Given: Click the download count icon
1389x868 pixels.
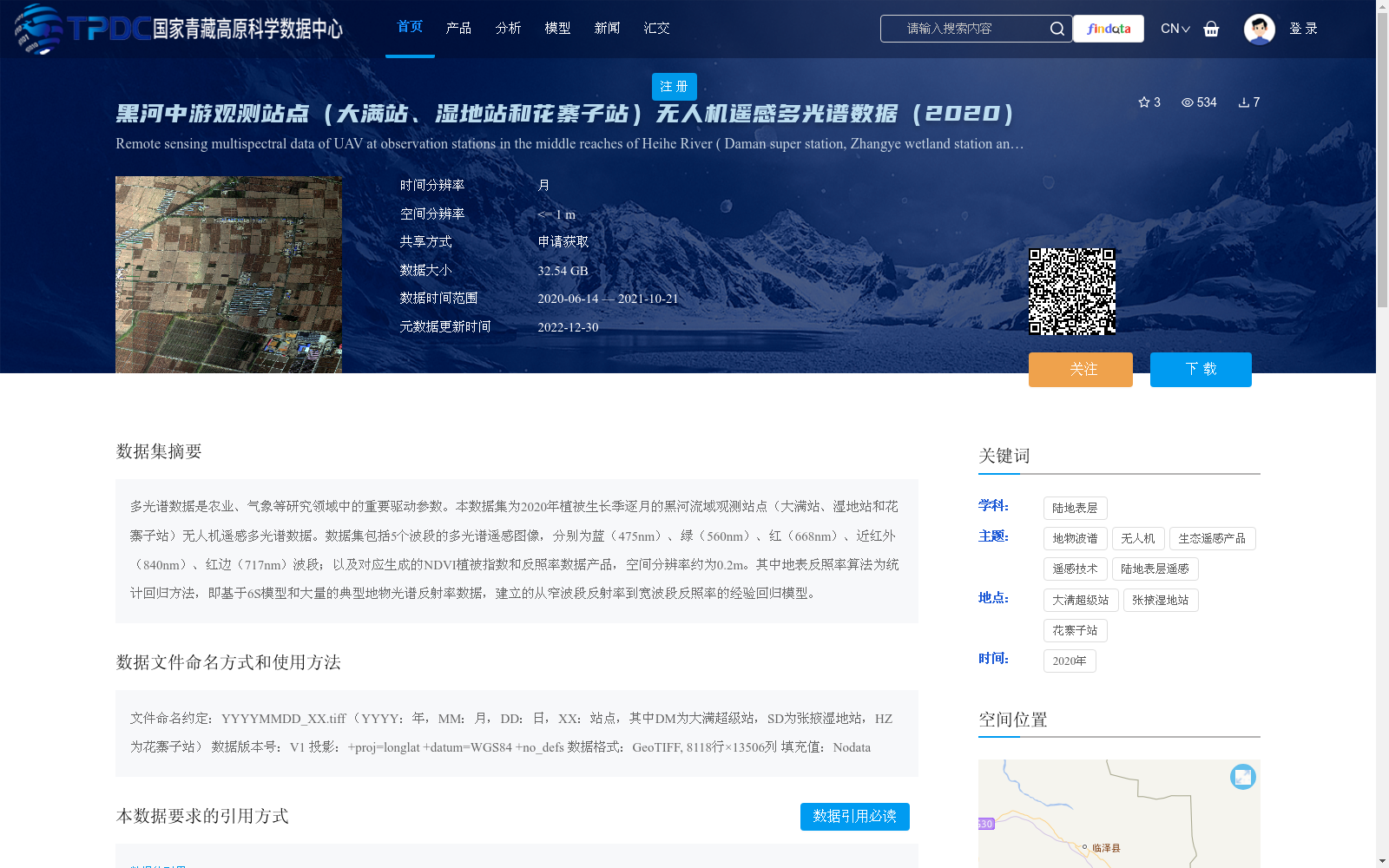Looking at the screenshot, I should (x=1243, y=102).
